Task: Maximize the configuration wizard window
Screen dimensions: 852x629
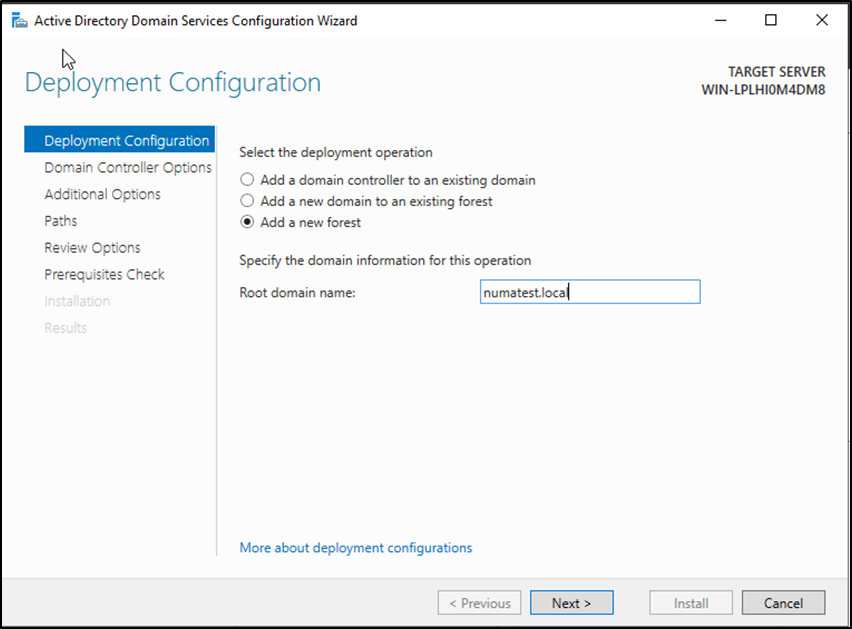Action: (770, 20)
